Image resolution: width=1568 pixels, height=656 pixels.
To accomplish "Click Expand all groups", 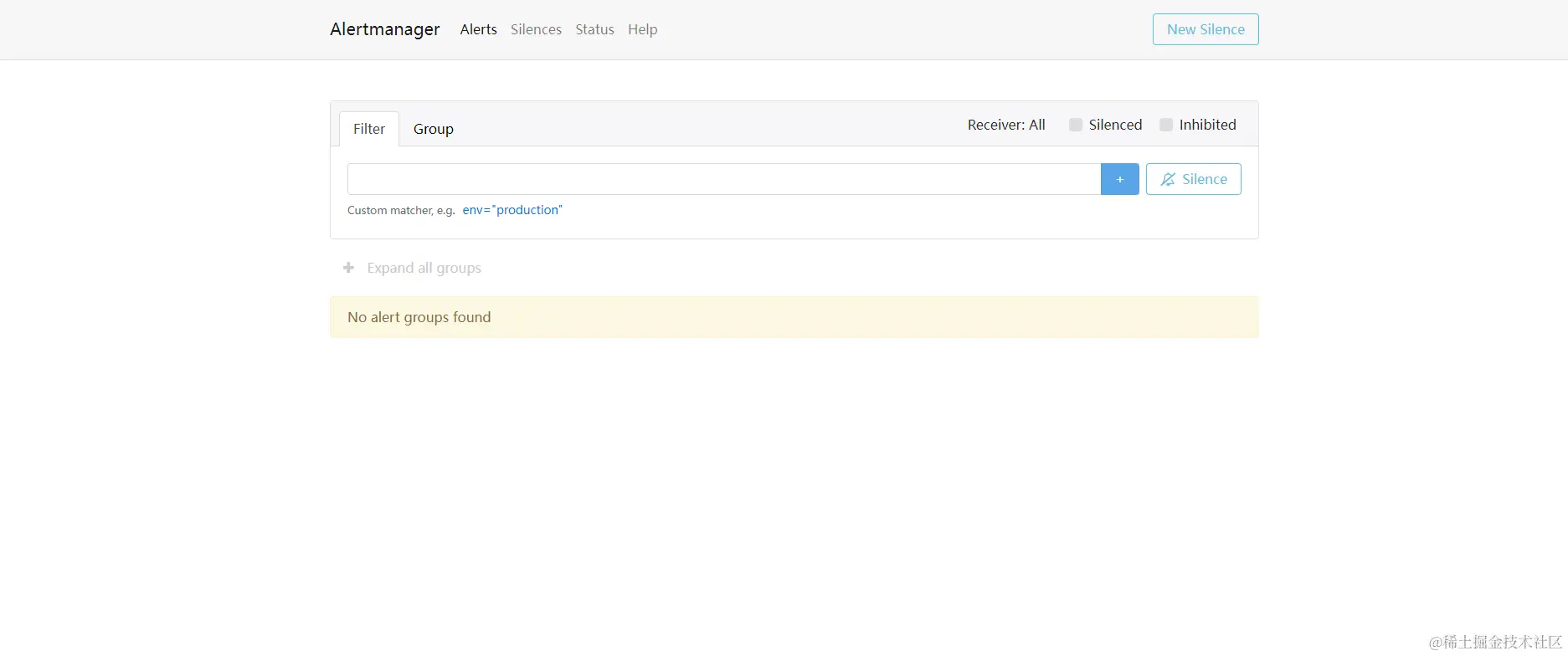I will [412, 268].
